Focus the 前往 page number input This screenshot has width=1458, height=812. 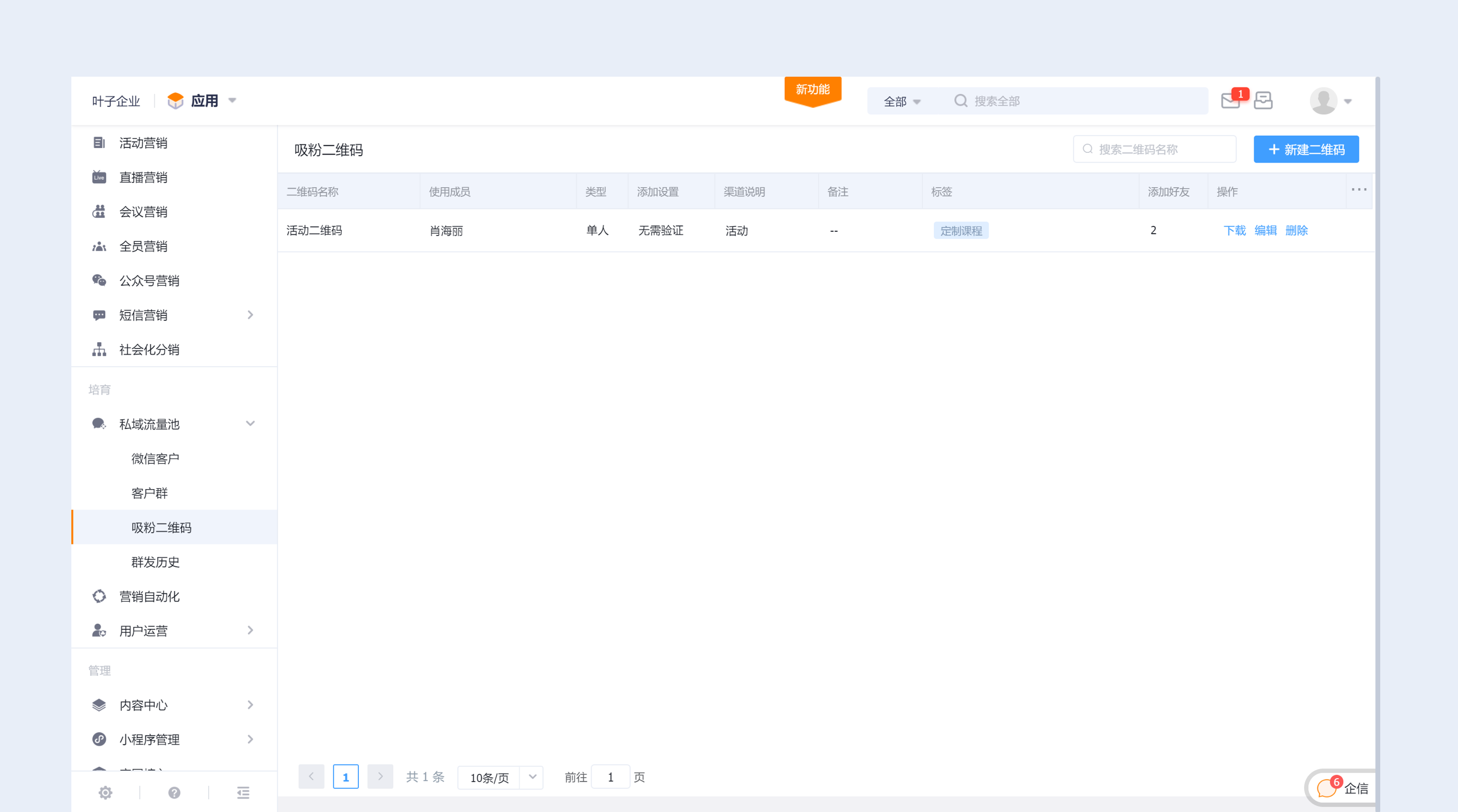click(610, 777)
